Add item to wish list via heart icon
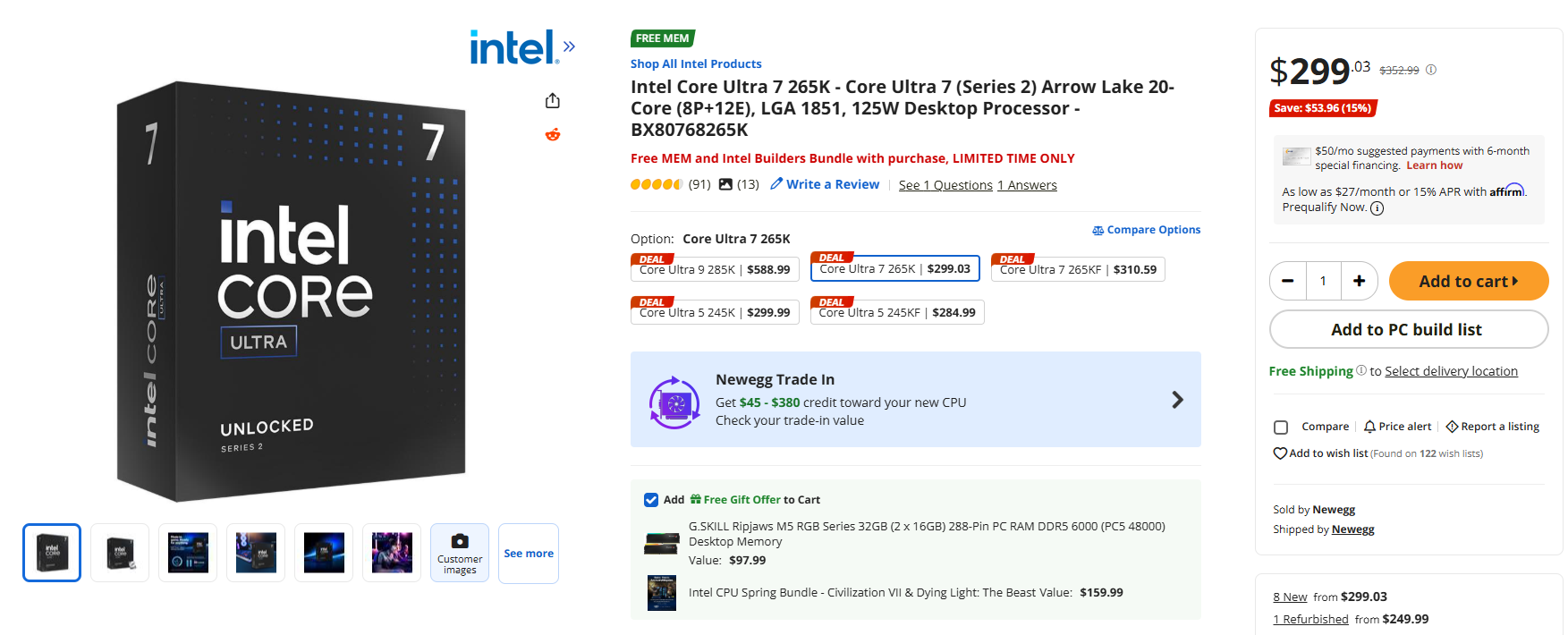 click(1278, 453)
